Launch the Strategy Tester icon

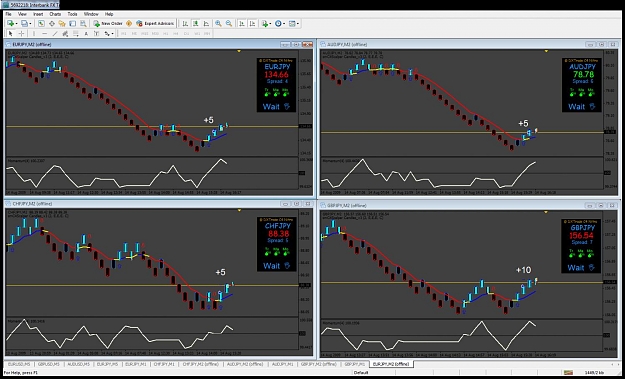(x=83, y=24)
